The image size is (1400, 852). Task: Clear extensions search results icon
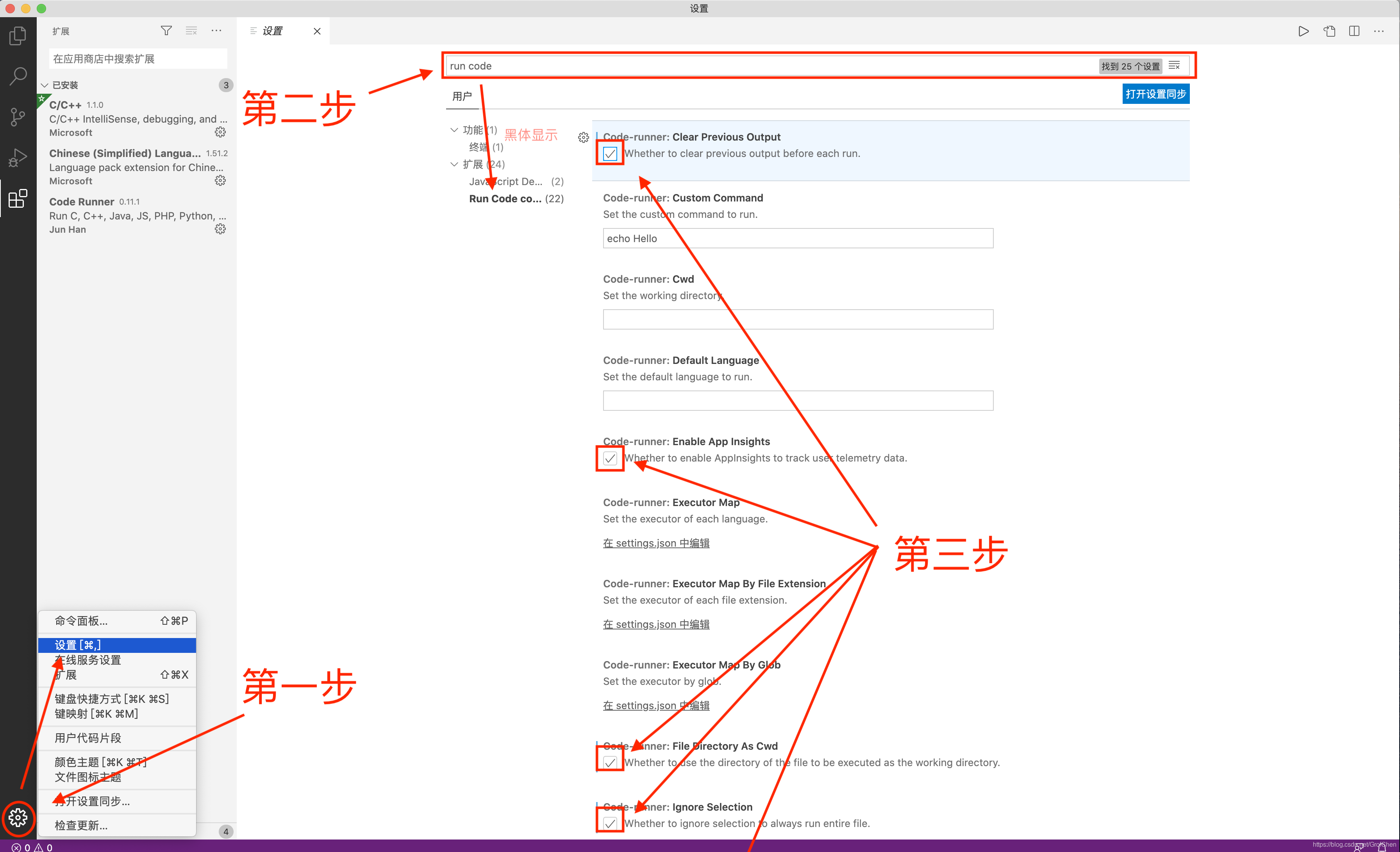(191, 31)
